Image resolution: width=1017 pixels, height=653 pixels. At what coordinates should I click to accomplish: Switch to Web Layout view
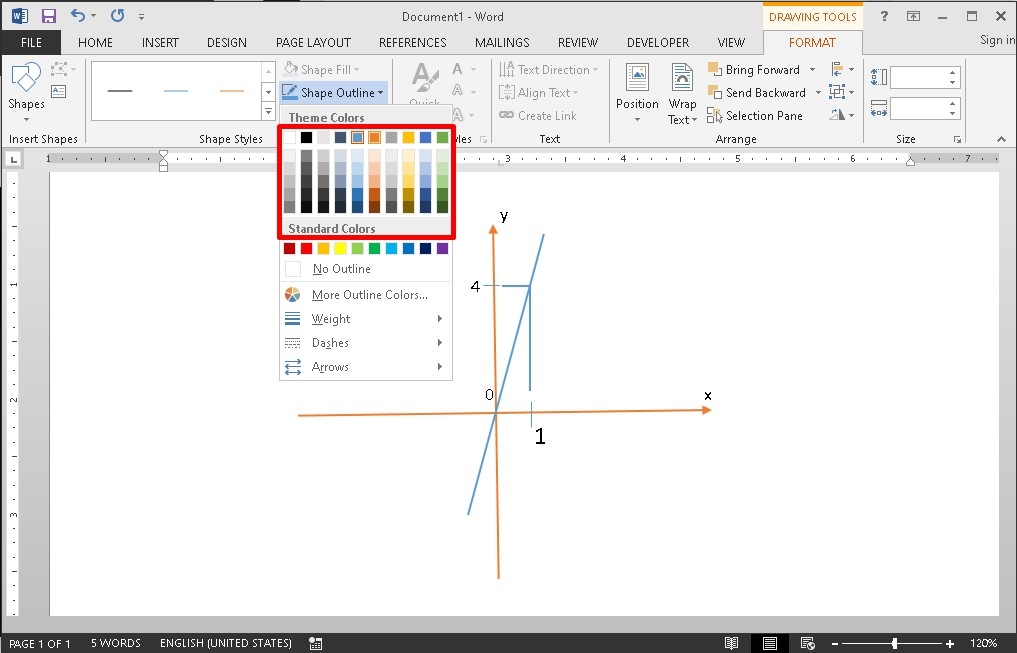808,643
